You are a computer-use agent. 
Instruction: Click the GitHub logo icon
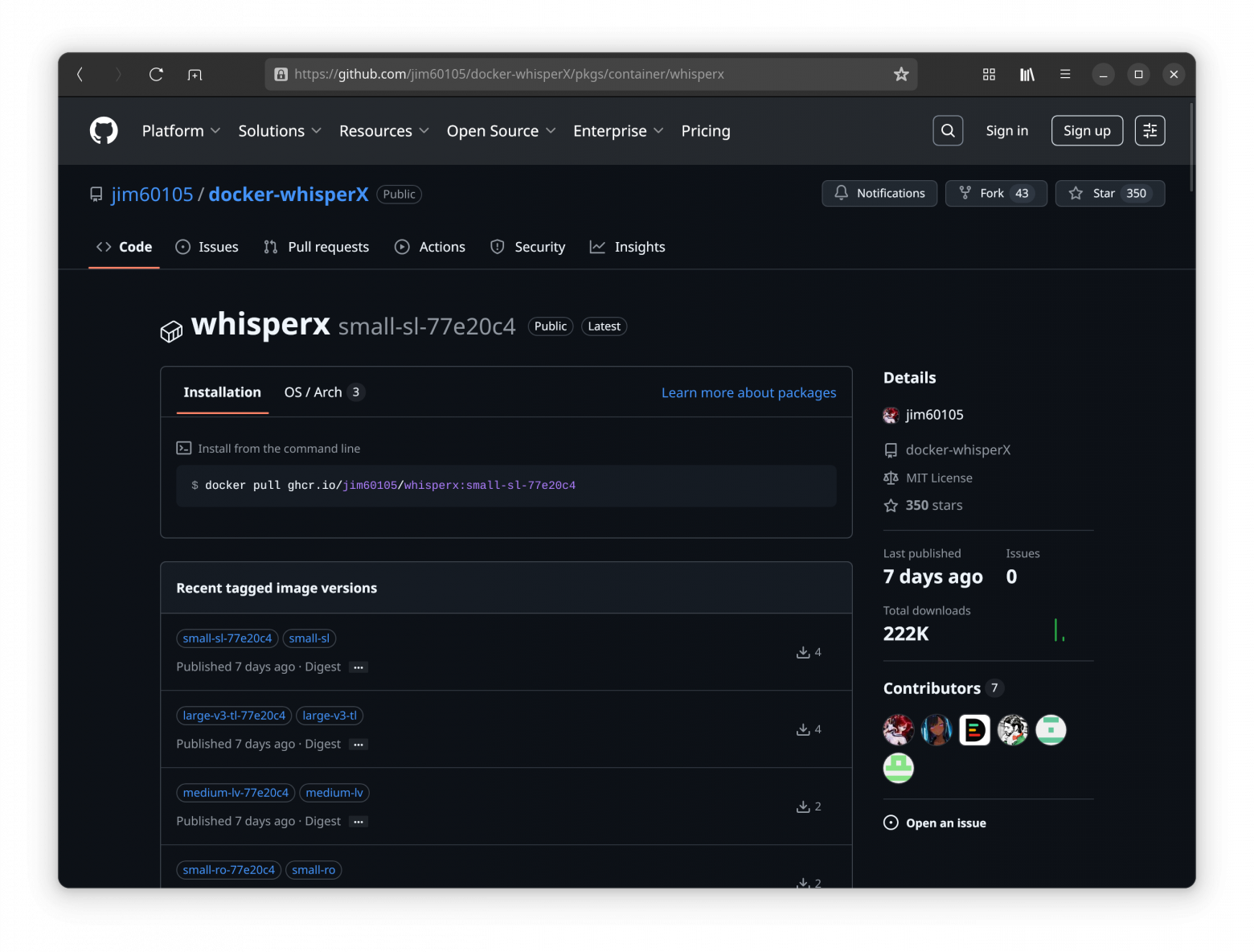[x=104, y=130]
